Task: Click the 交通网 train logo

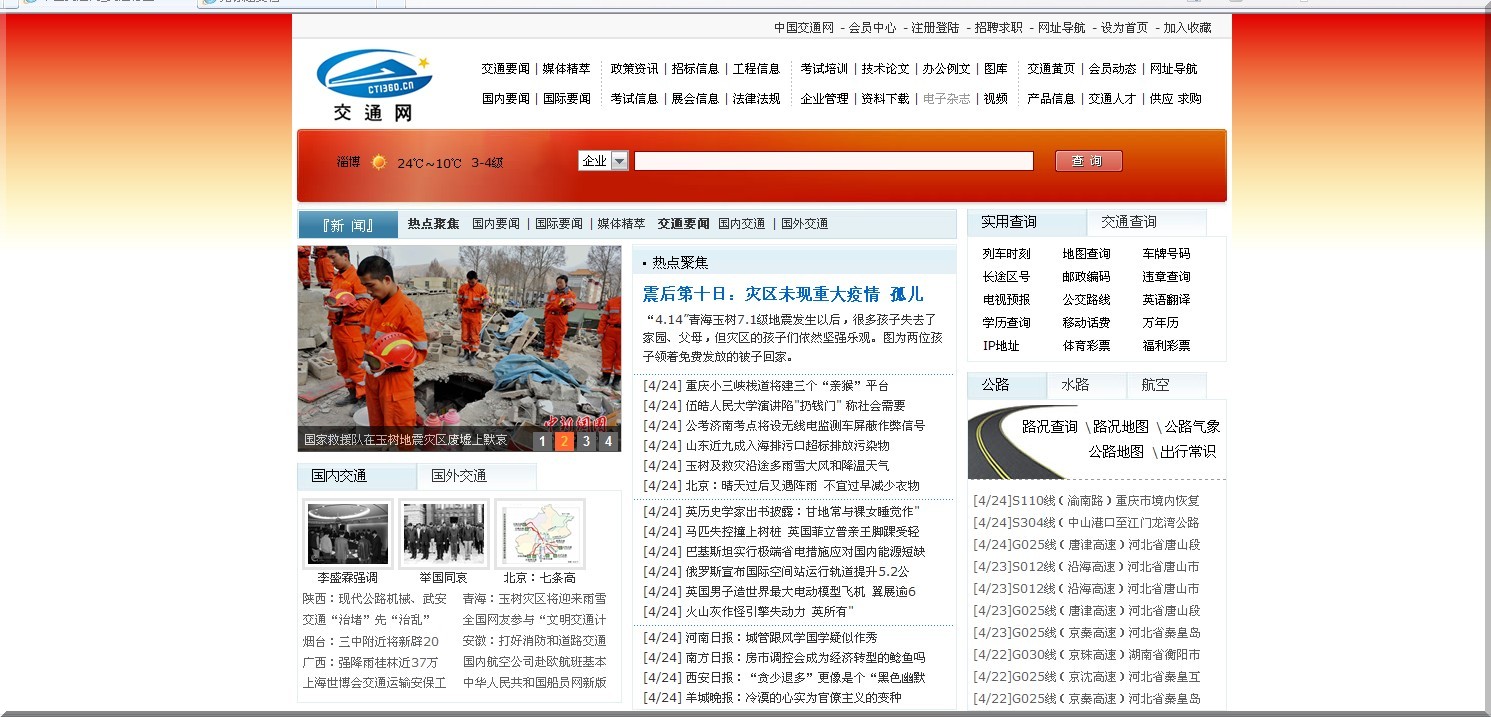Action: coord(373,75)
